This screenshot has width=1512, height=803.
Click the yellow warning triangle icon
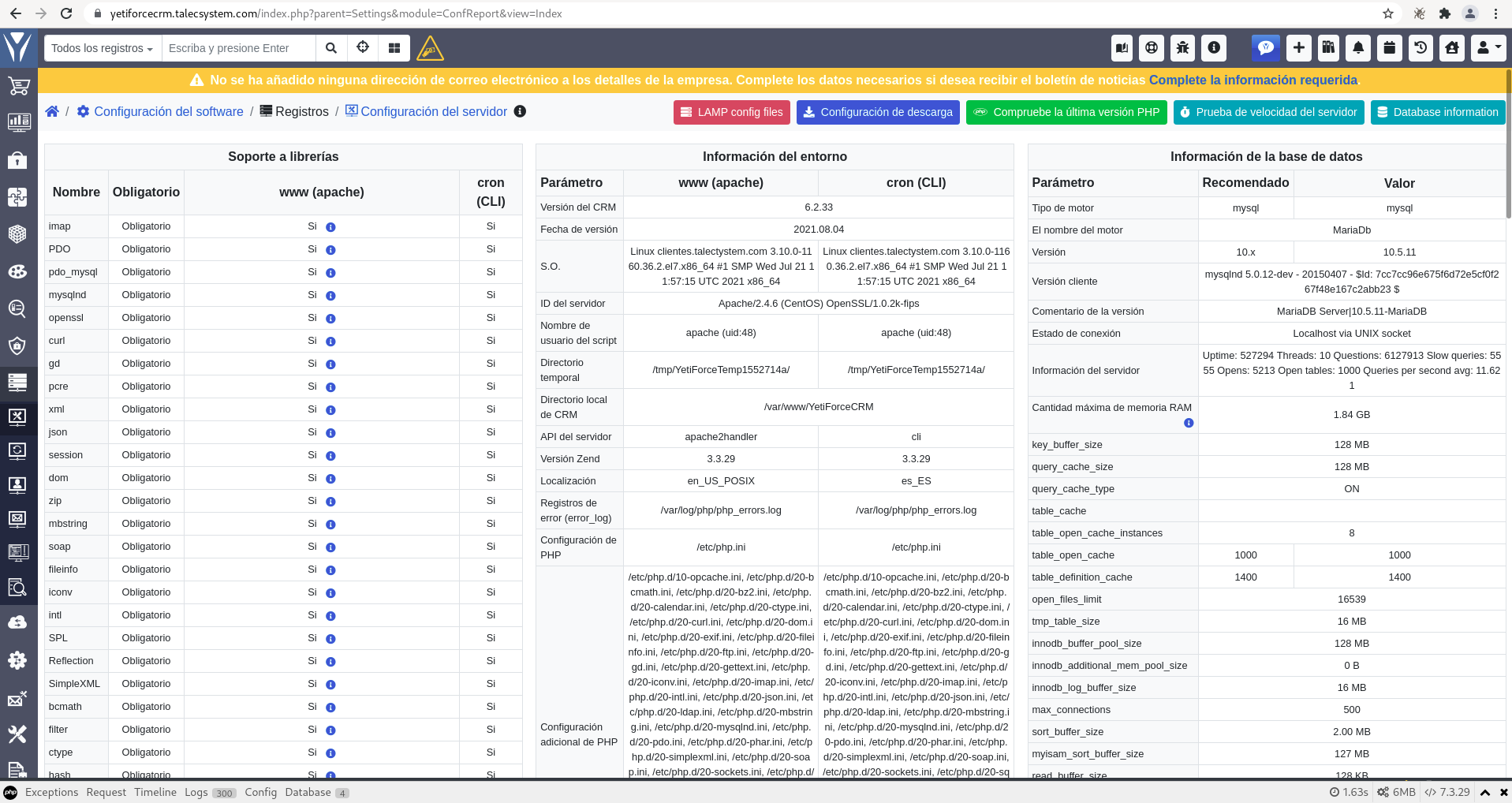coord(430,49)
